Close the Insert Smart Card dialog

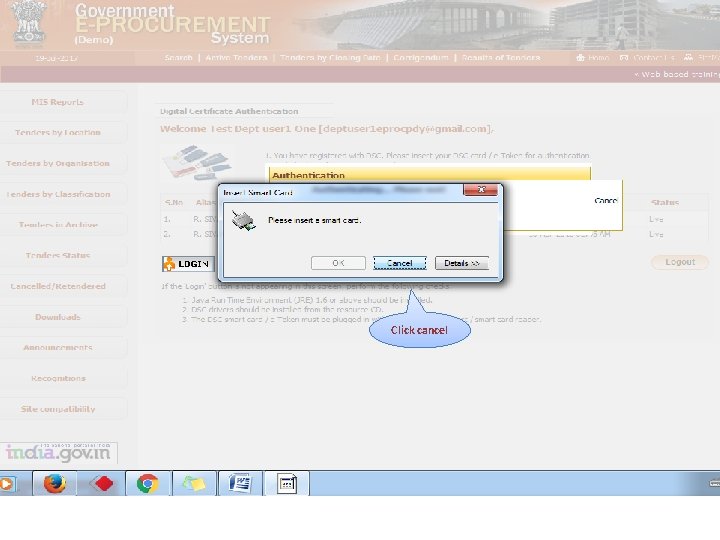pyautogui.click(x=481, y=190)
